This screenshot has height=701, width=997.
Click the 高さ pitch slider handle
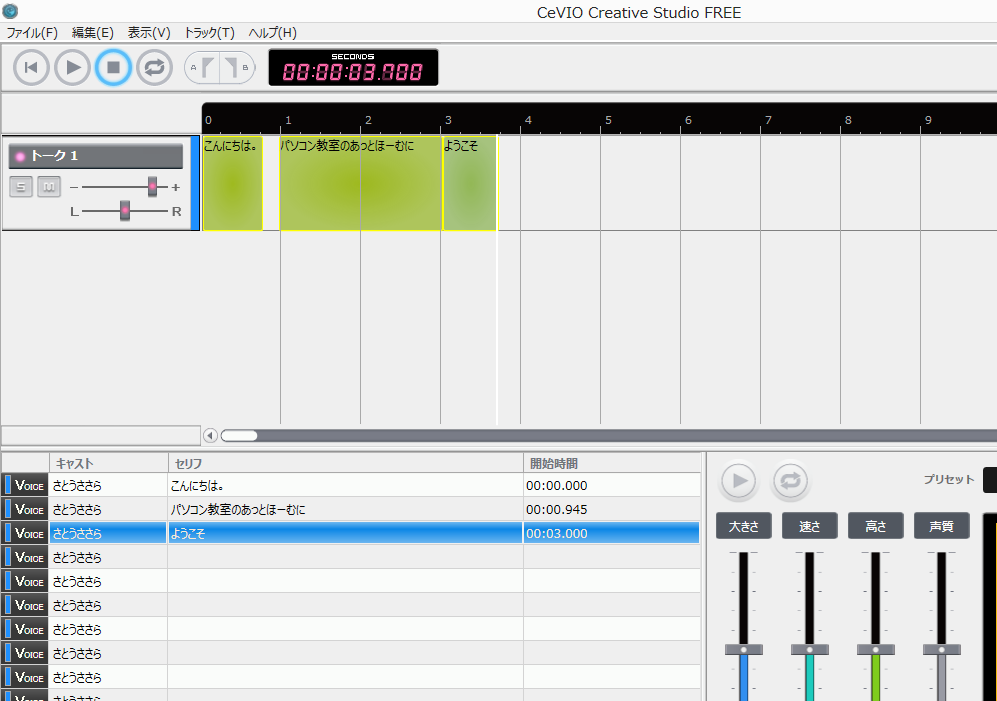pyautogui.click(x=876, y=649)
